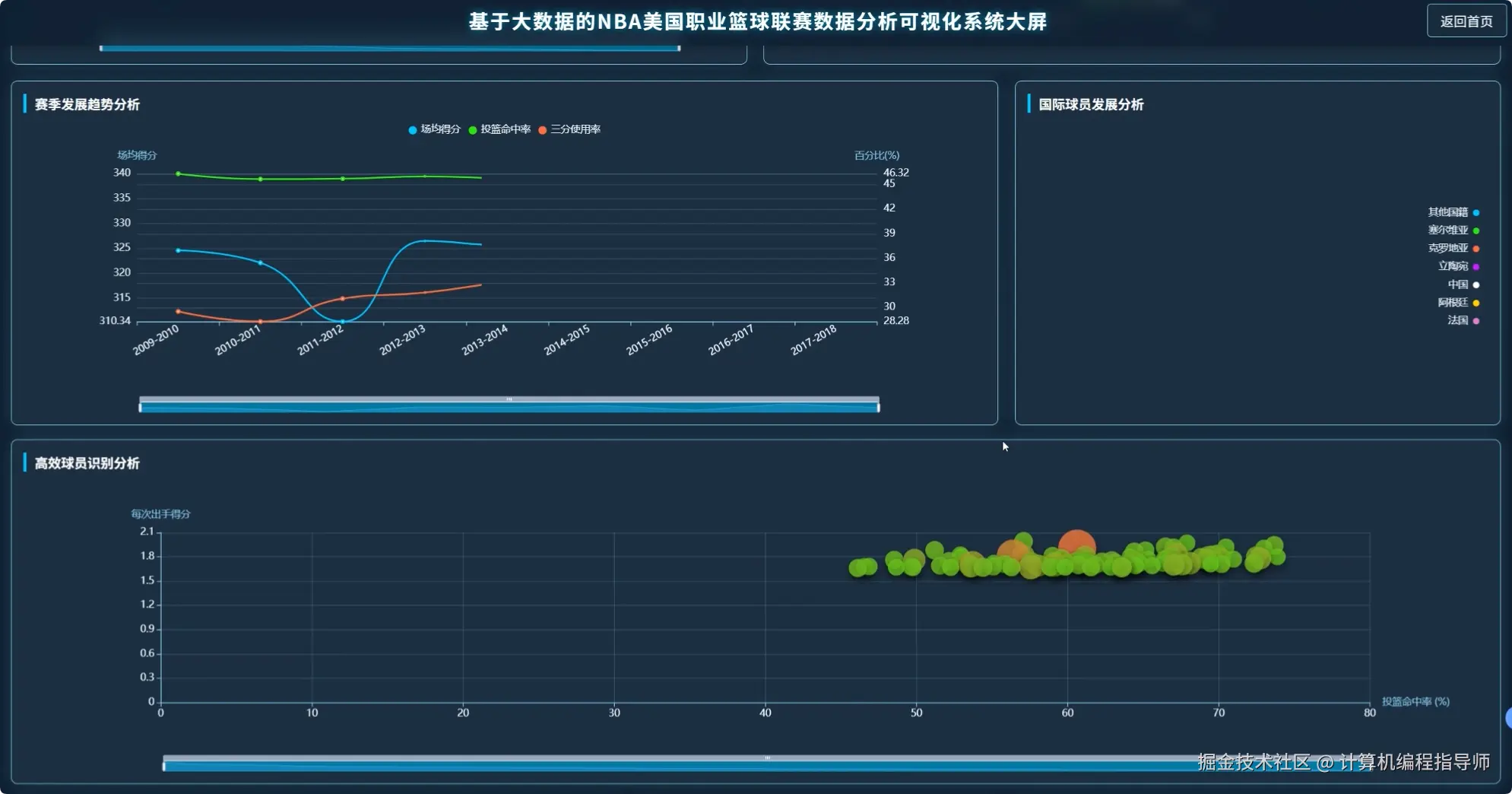The image size is (1512, 794).
Task: Click right handle of season trend zoom slider
Action: [878, 408]
